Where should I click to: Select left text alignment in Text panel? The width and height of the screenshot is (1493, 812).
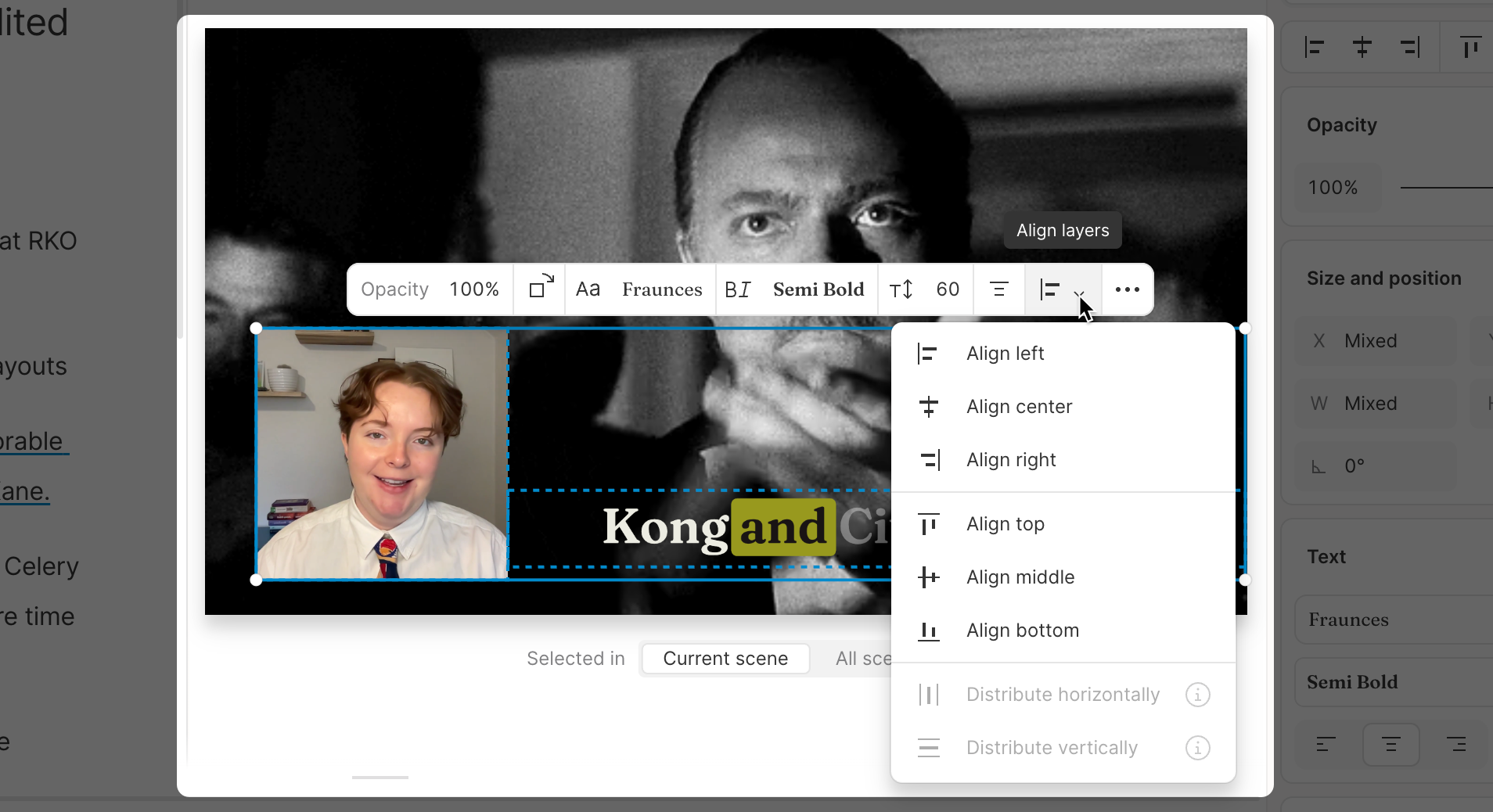point(1326,744)
